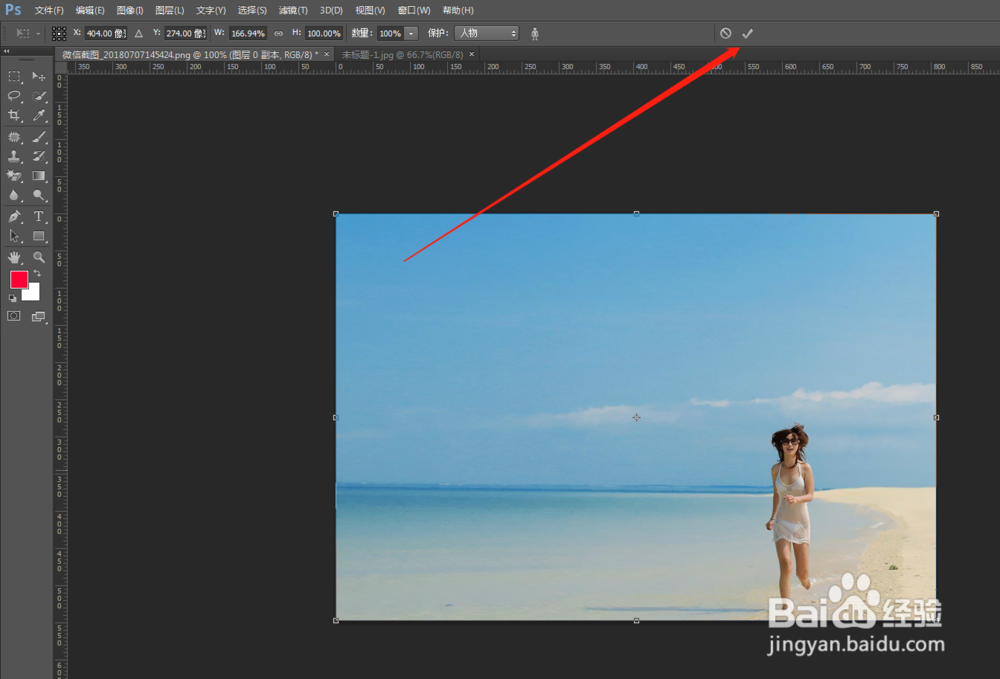Select the Pen tool

[14, 217]
